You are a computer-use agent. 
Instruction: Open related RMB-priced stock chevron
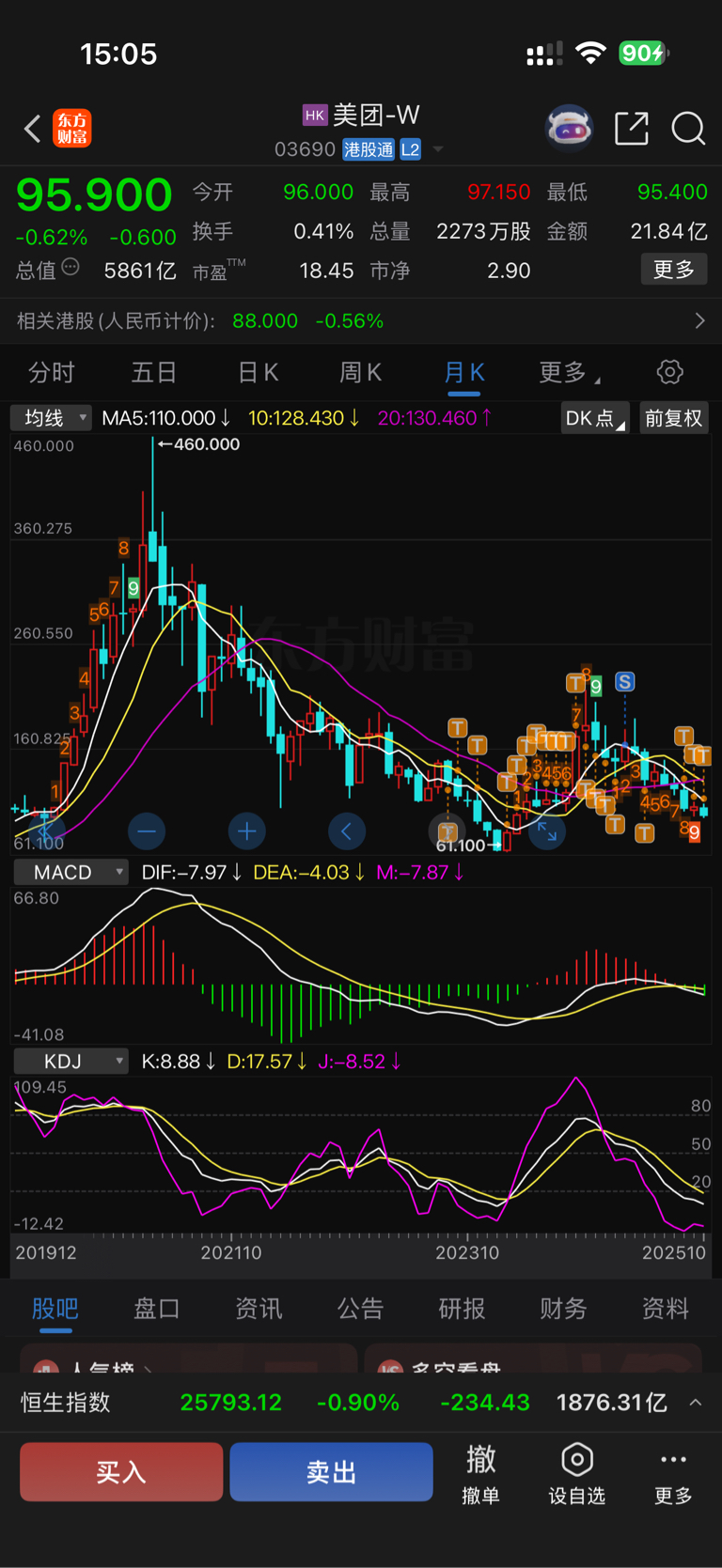point(699,321)
